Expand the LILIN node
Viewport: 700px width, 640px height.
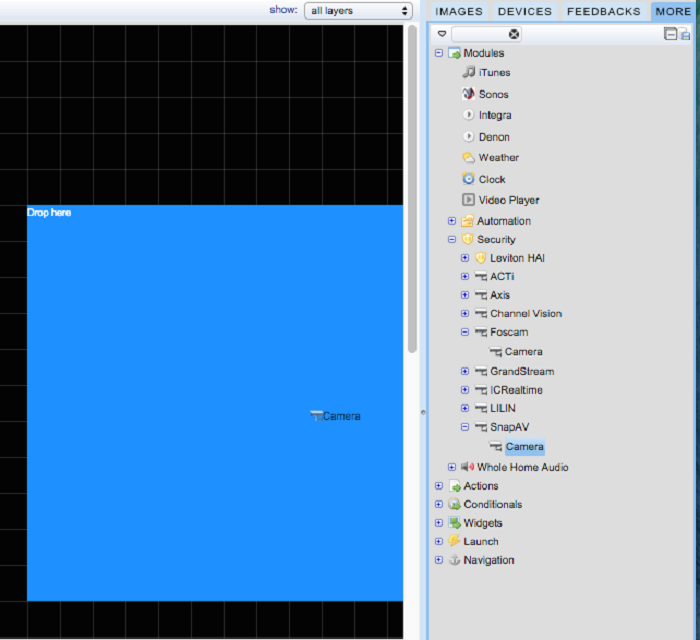click(x=465, y=408)
